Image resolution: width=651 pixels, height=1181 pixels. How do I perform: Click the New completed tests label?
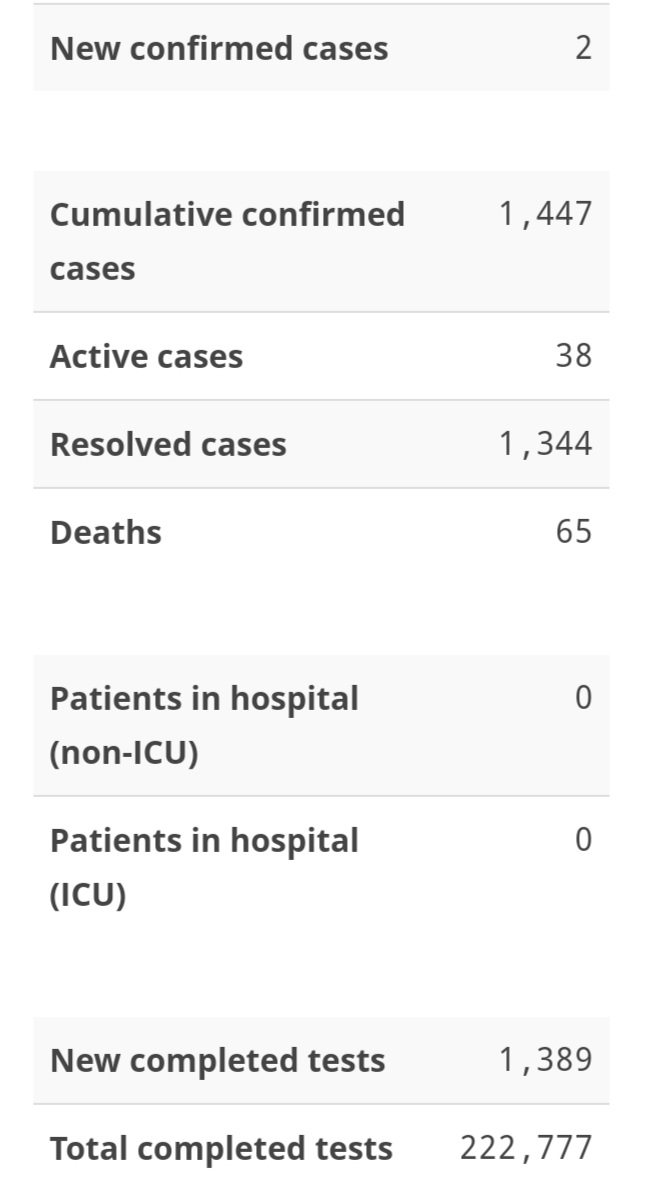tap(218, 1060)
